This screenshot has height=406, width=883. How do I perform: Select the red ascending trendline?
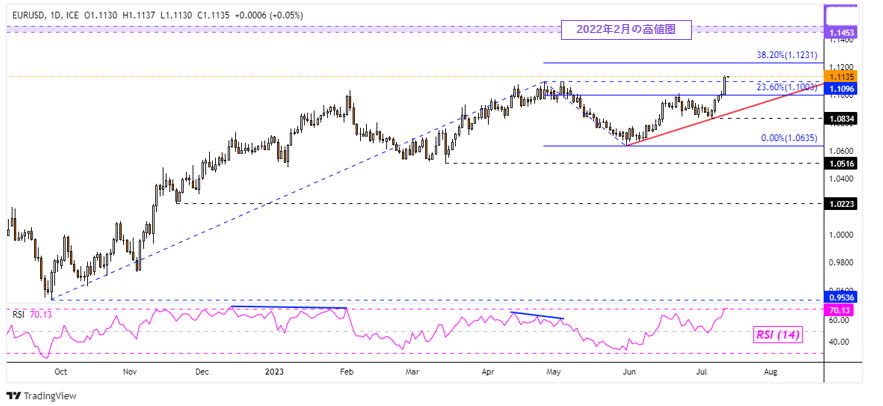click(725, 115)
